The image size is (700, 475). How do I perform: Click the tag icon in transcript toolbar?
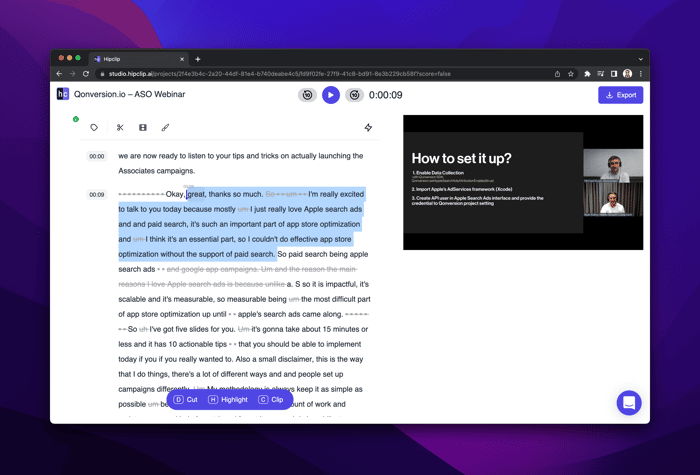pos(94,128)
